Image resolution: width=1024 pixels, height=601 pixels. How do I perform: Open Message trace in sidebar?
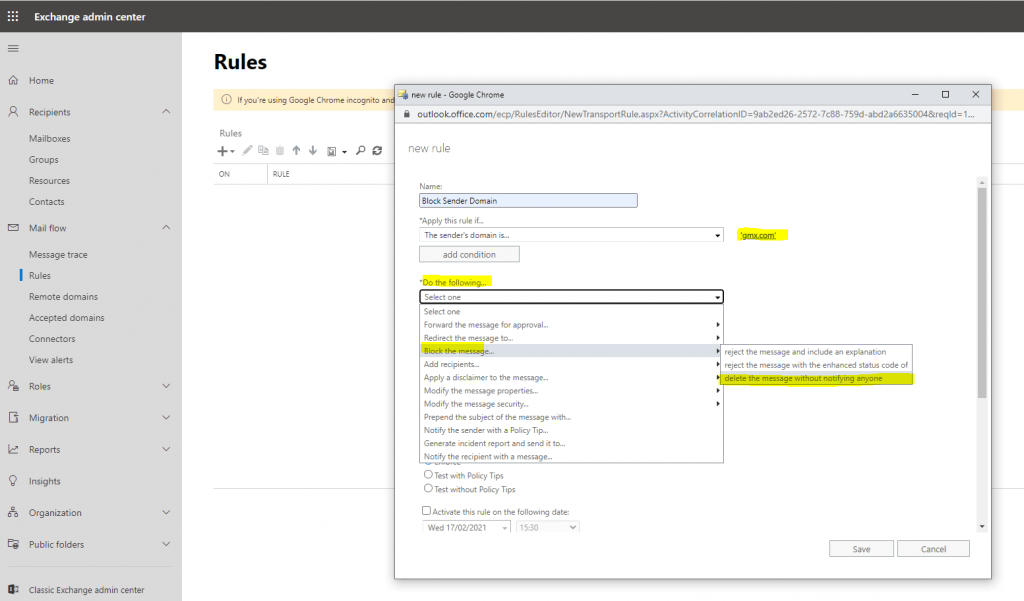pos(58,255)
